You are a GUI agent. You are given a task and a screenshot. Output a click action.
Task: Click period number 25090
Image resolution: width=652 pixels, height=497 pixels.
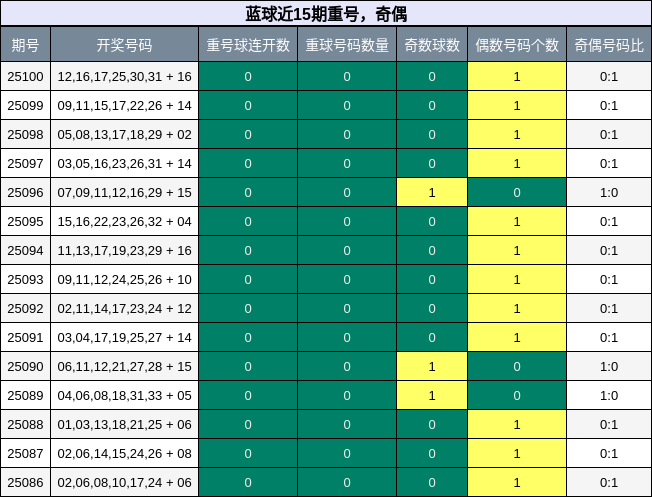(x=25, y=366)
